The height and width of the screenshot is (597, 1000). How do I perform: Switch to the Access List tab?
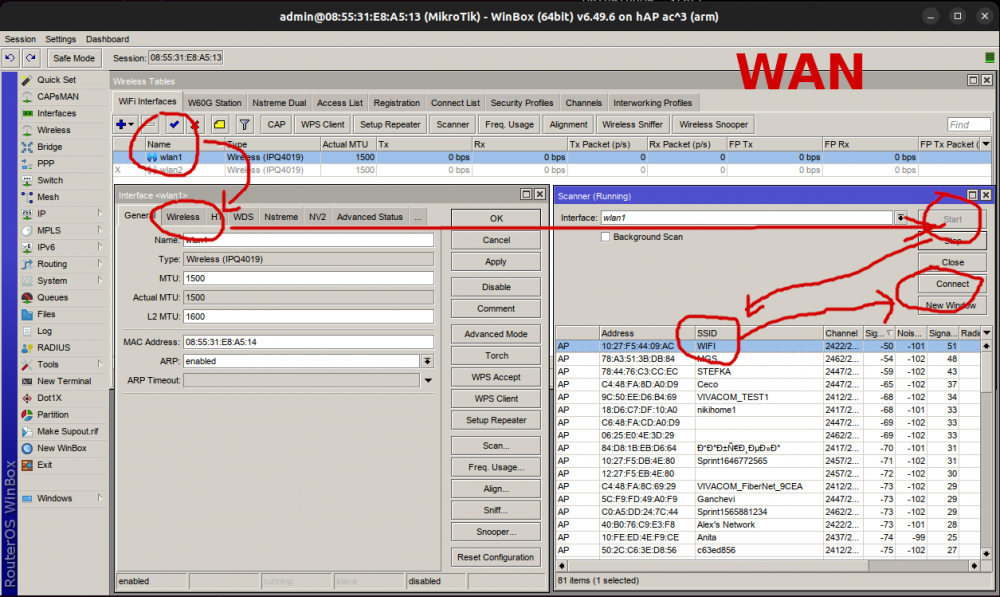339,103
